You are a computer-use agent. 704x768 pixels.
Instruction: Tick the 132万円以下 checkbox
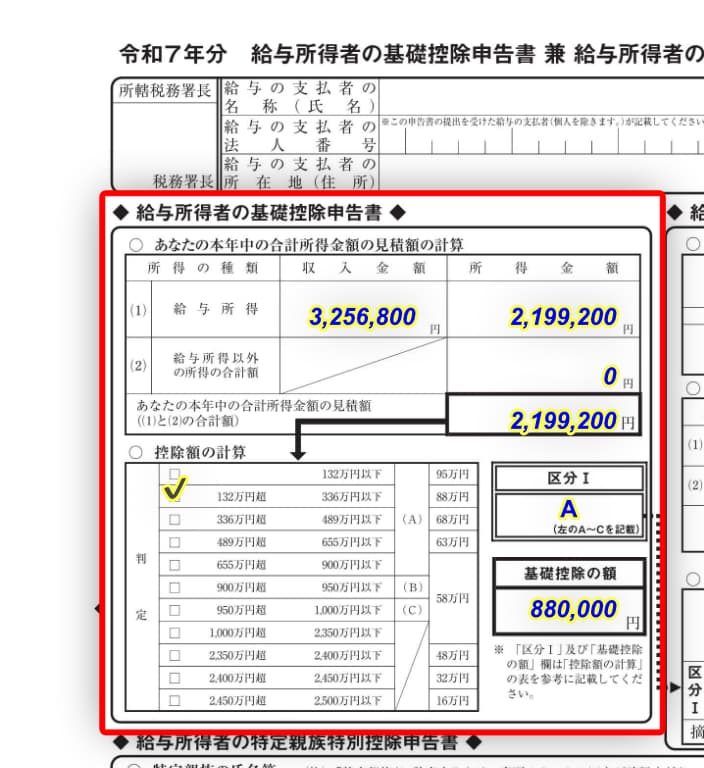click(x=175, y=473)
